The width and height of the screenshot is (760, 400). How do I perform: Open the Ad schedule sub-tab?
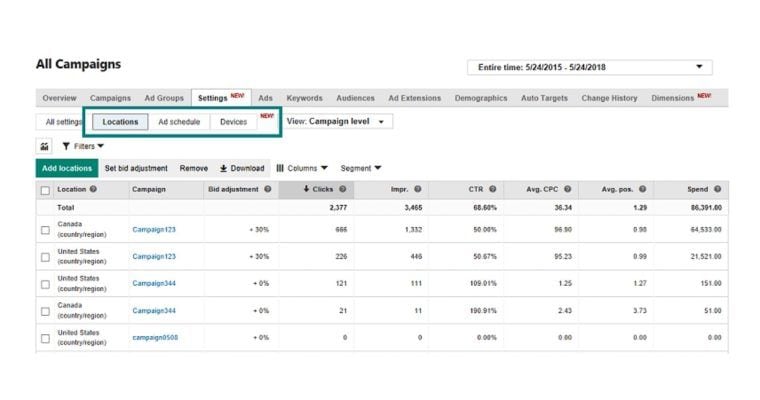[179, 122]
